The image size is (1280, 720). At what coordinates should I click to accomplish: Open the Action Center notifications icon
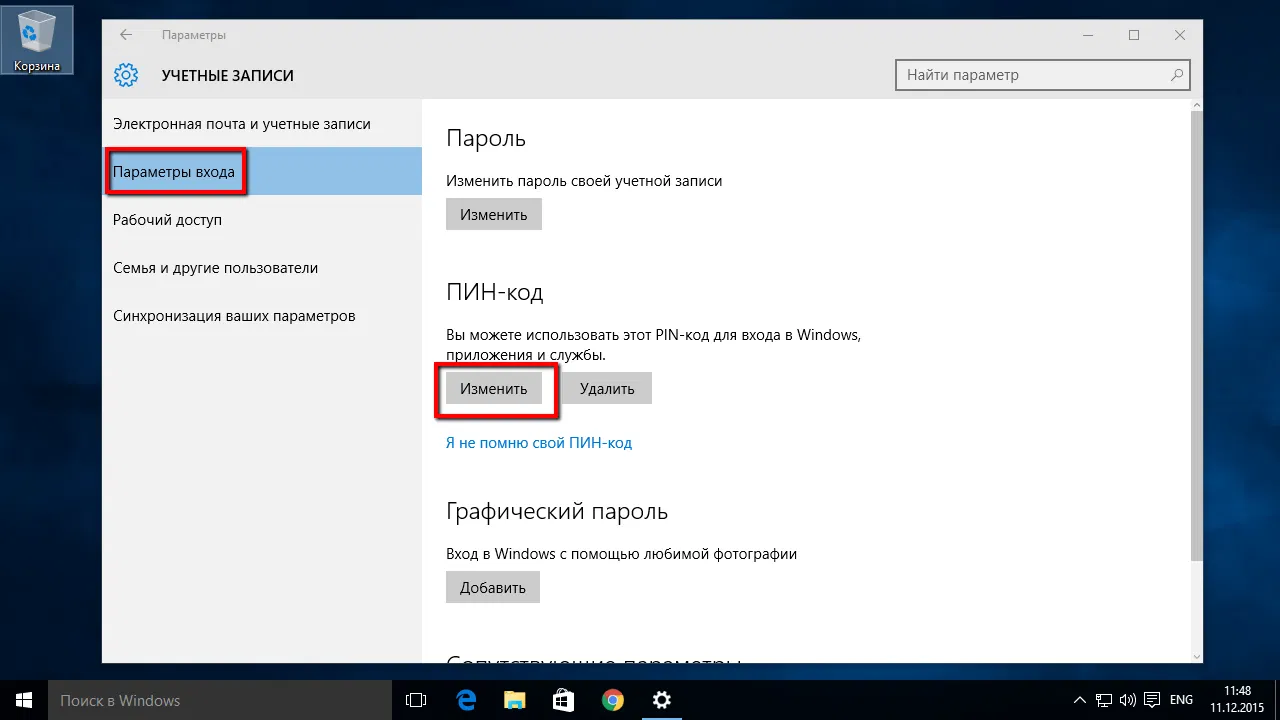1152,700
